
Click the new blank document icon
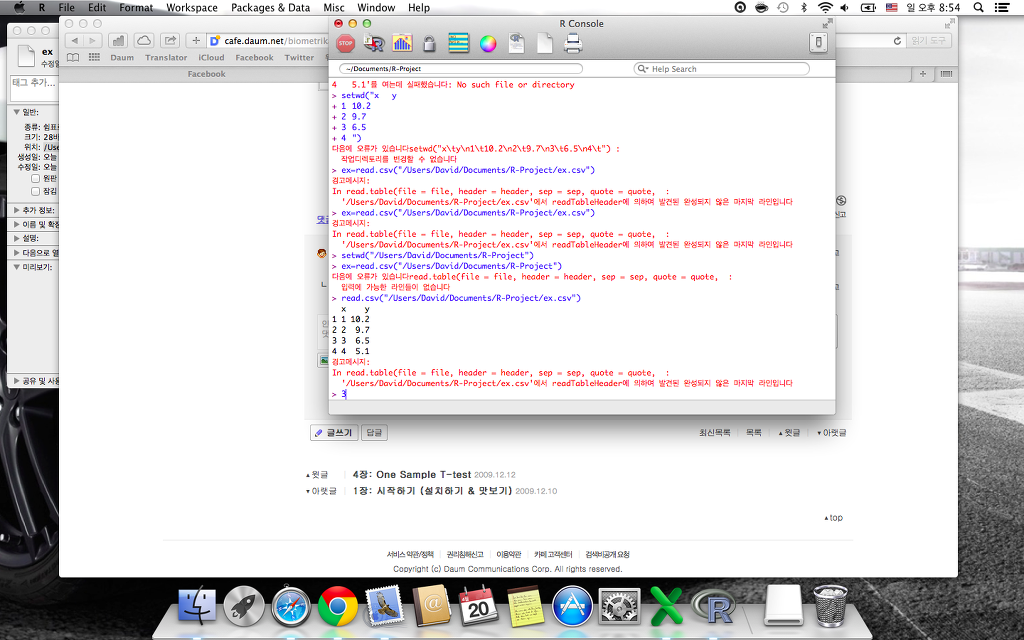tap(545, 43)
